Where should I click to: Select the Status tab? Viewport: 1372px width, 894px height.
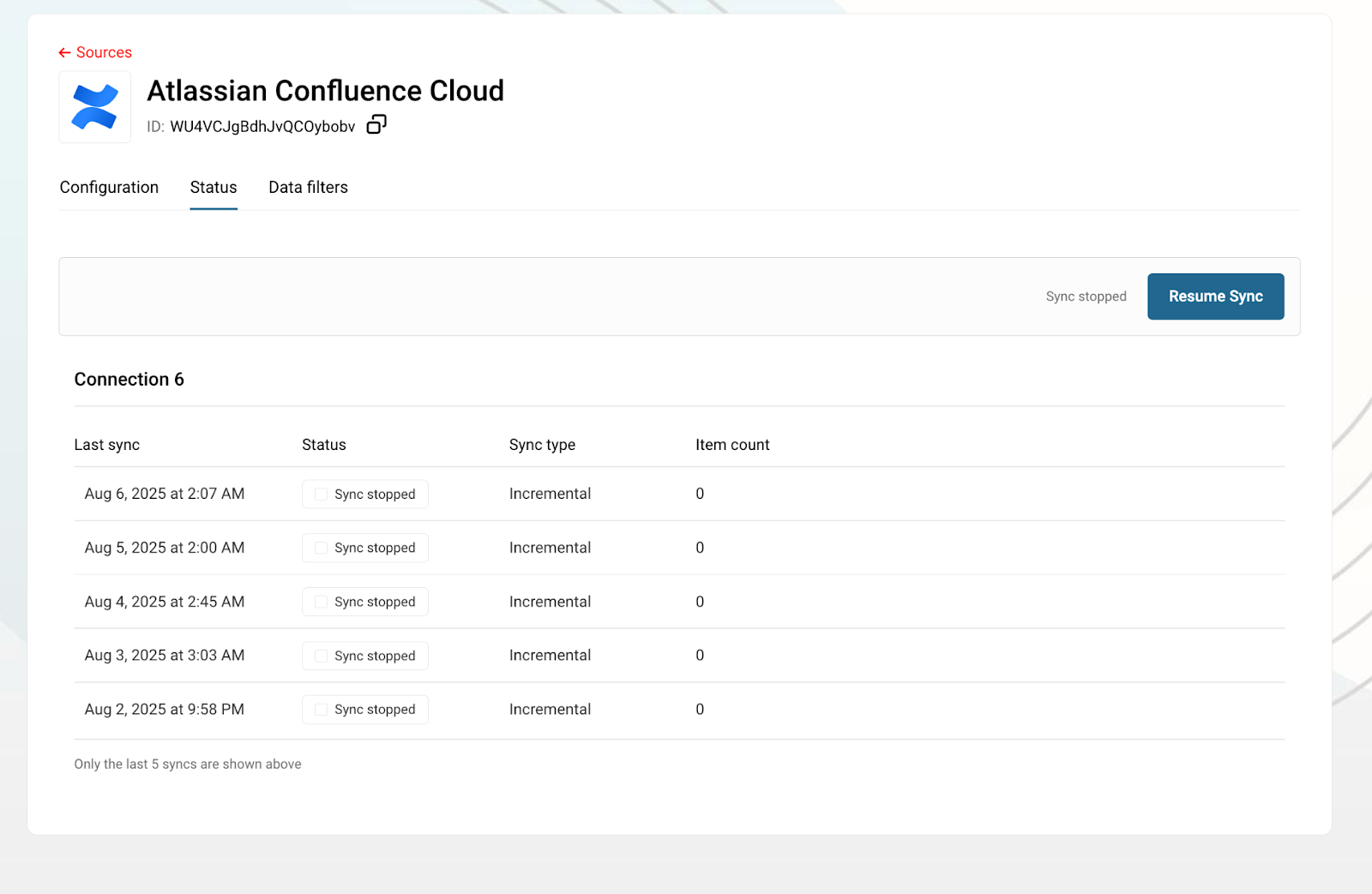(x=214, y=188)
